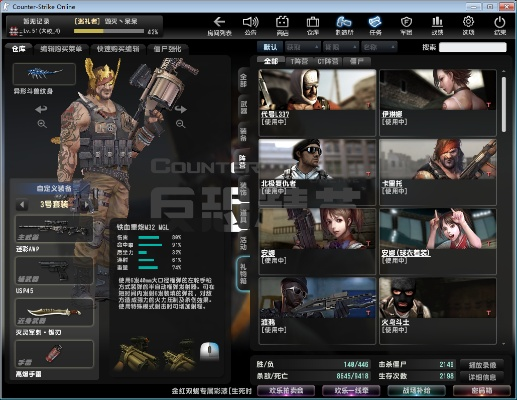The image size is (517, 400).
Task: Select character card 安娜 with pigtails
Action: [x=317, y=241]
